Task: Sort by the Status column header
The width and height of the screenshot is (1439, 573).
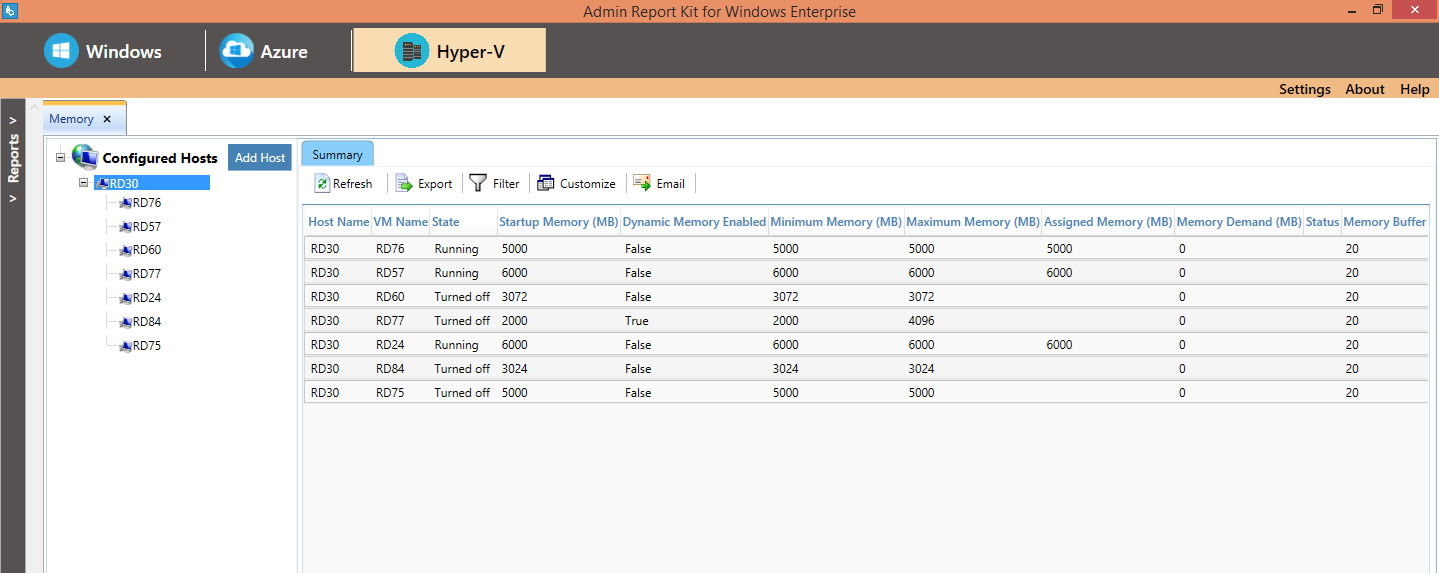Action: click(x=1322, y=222)
